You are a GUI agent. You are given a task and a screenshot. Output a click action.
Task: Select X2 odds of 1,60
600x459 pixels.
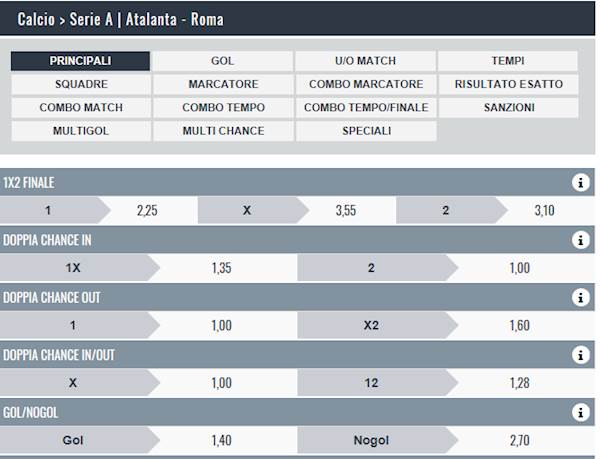[520, 326]
